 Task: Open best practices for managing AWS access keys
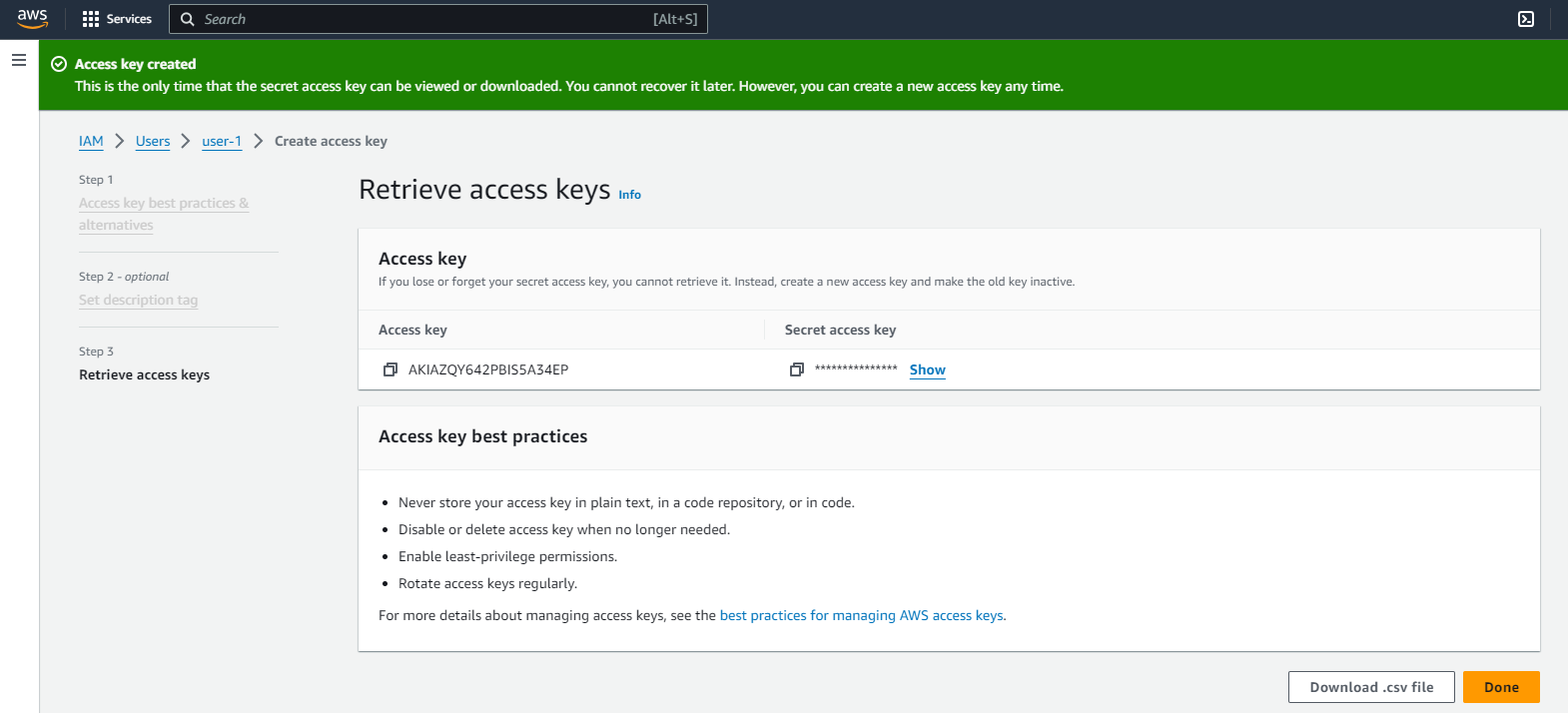[x=862, y=615]
